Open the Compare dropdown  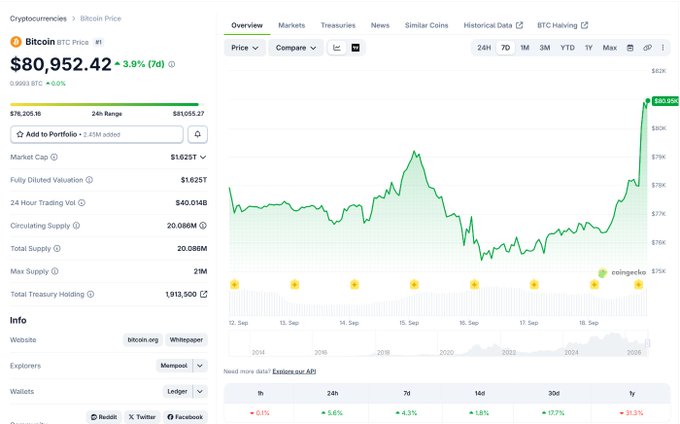point(296,48)
